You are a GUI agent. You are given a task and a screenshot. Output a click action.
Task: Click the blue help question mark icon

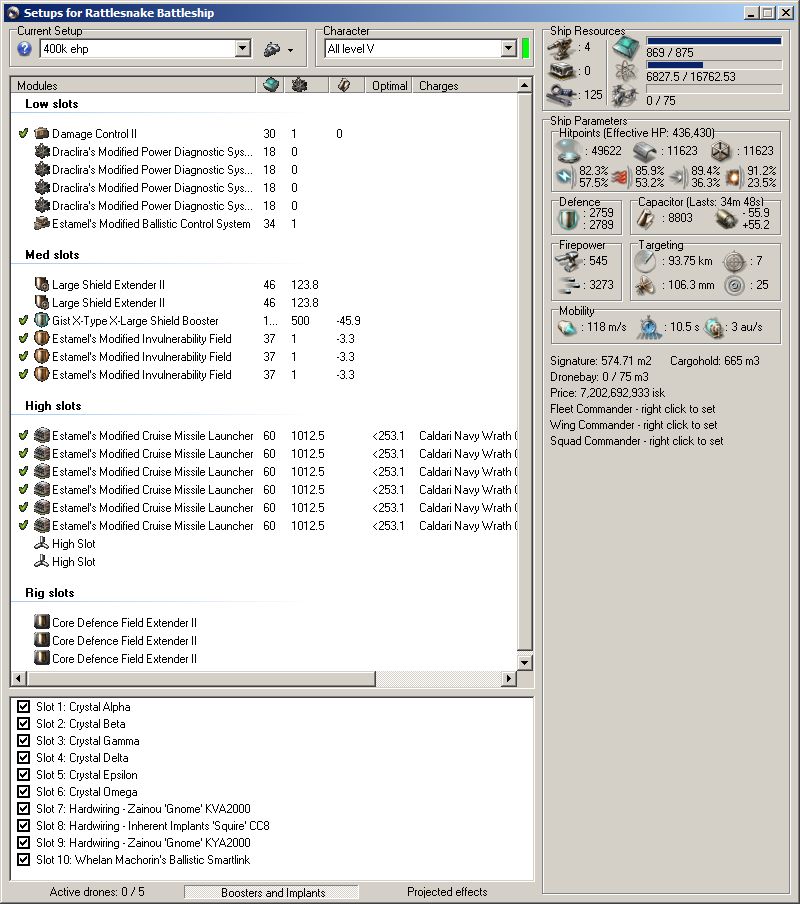pyautogui.click(x=24, y=49)
